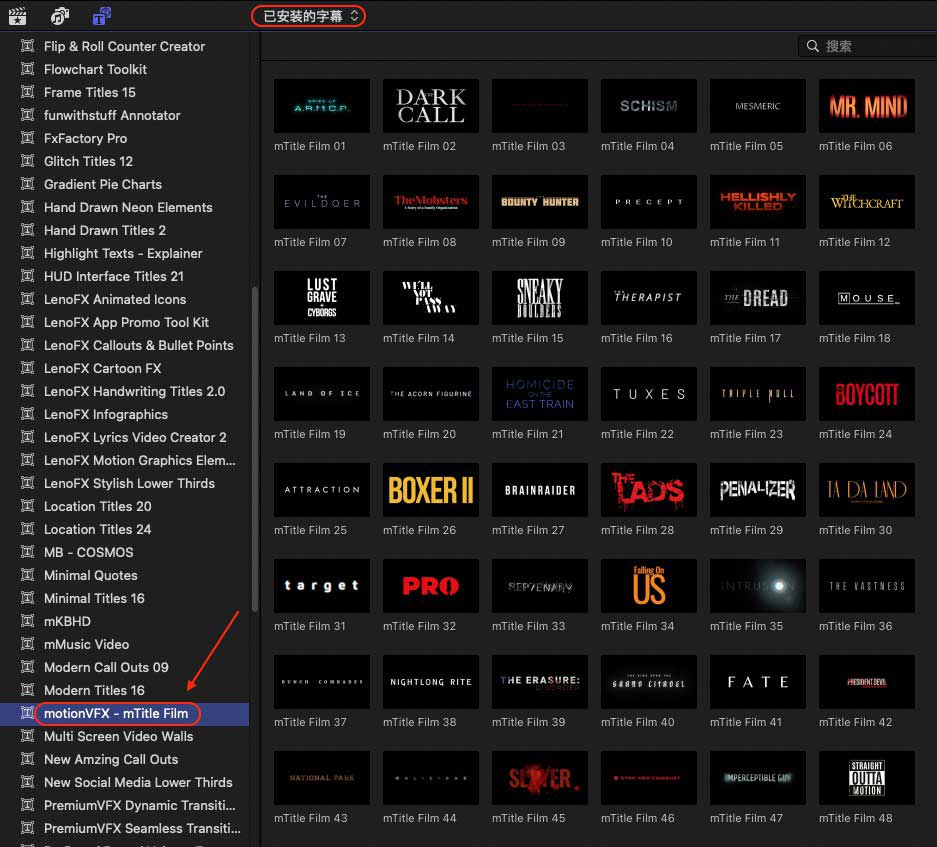Choose the mTitle Film 41 FATE thumbnail

[757, 682]
